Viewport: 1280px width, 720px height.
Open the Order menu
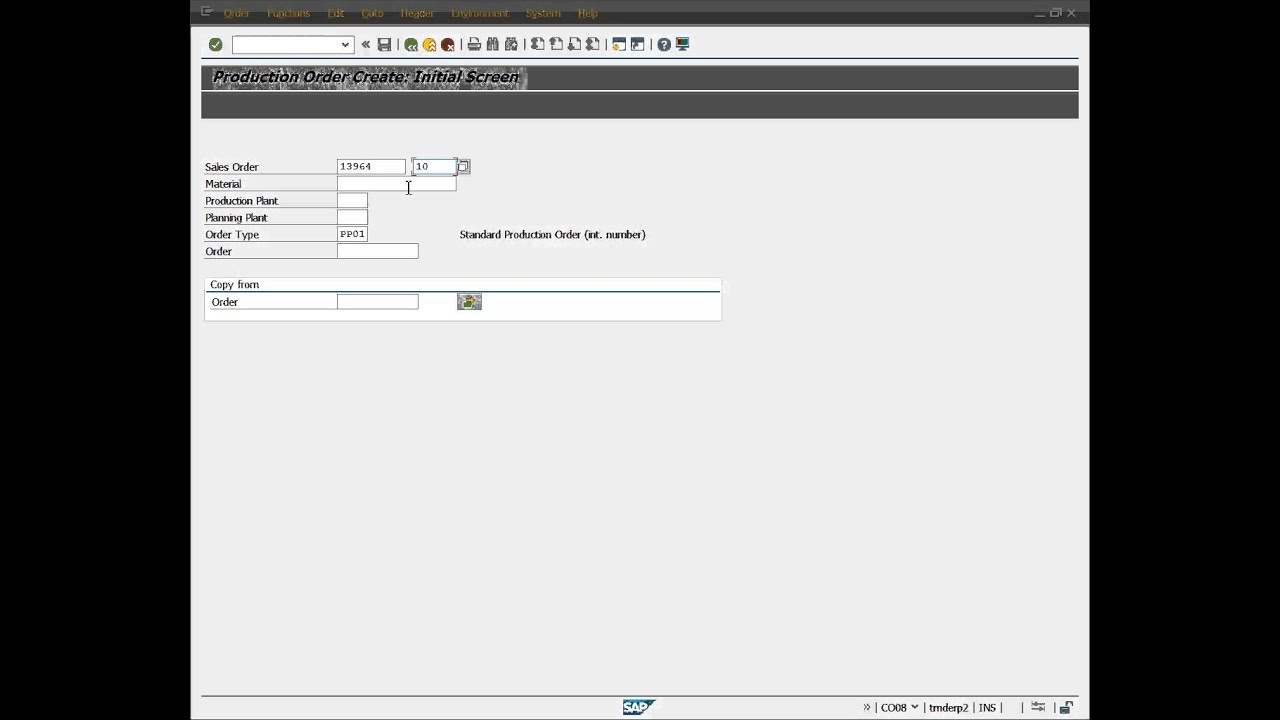point(237,13)
